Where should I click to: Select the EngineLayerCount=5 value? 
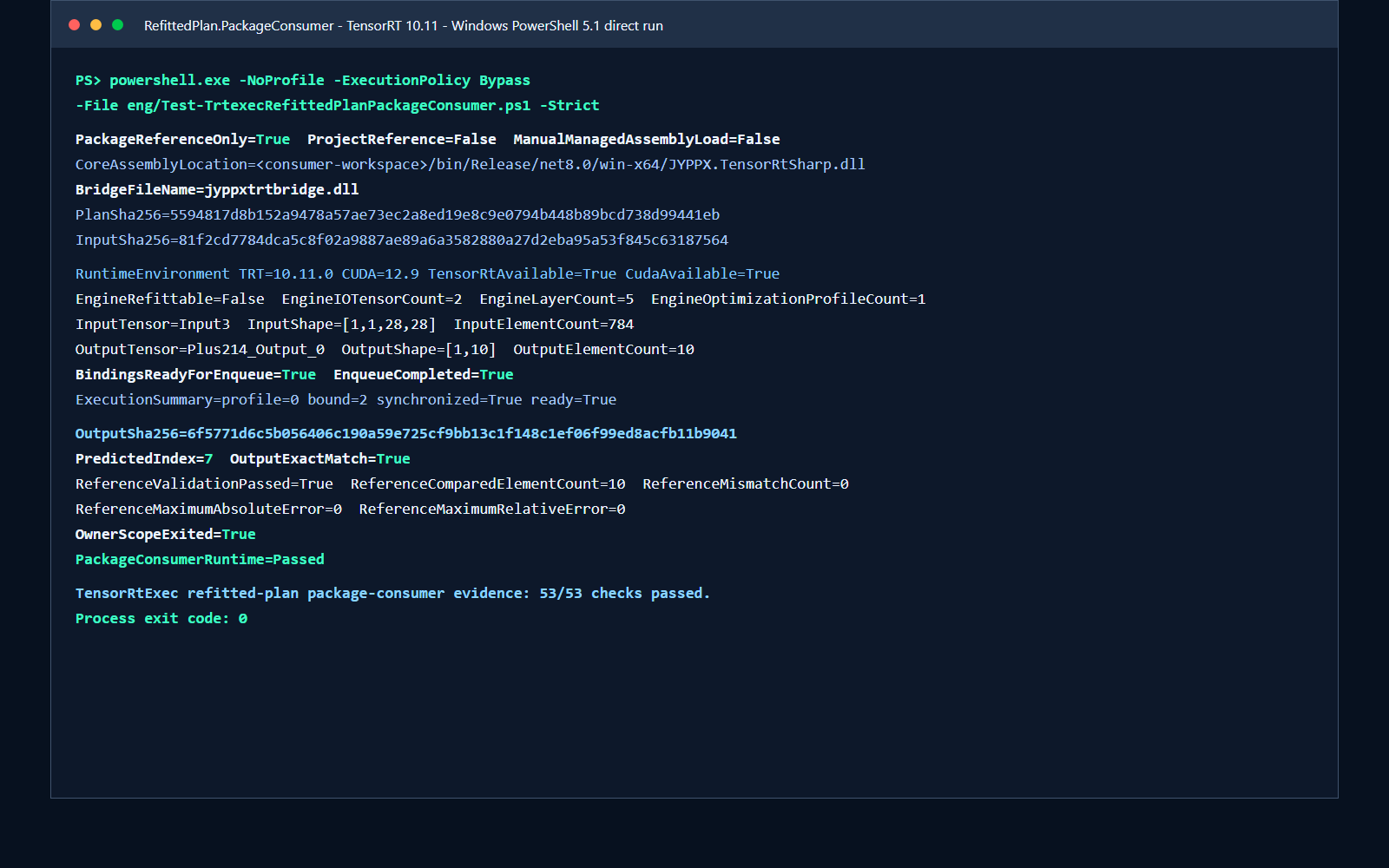click(x=556, y=299)
